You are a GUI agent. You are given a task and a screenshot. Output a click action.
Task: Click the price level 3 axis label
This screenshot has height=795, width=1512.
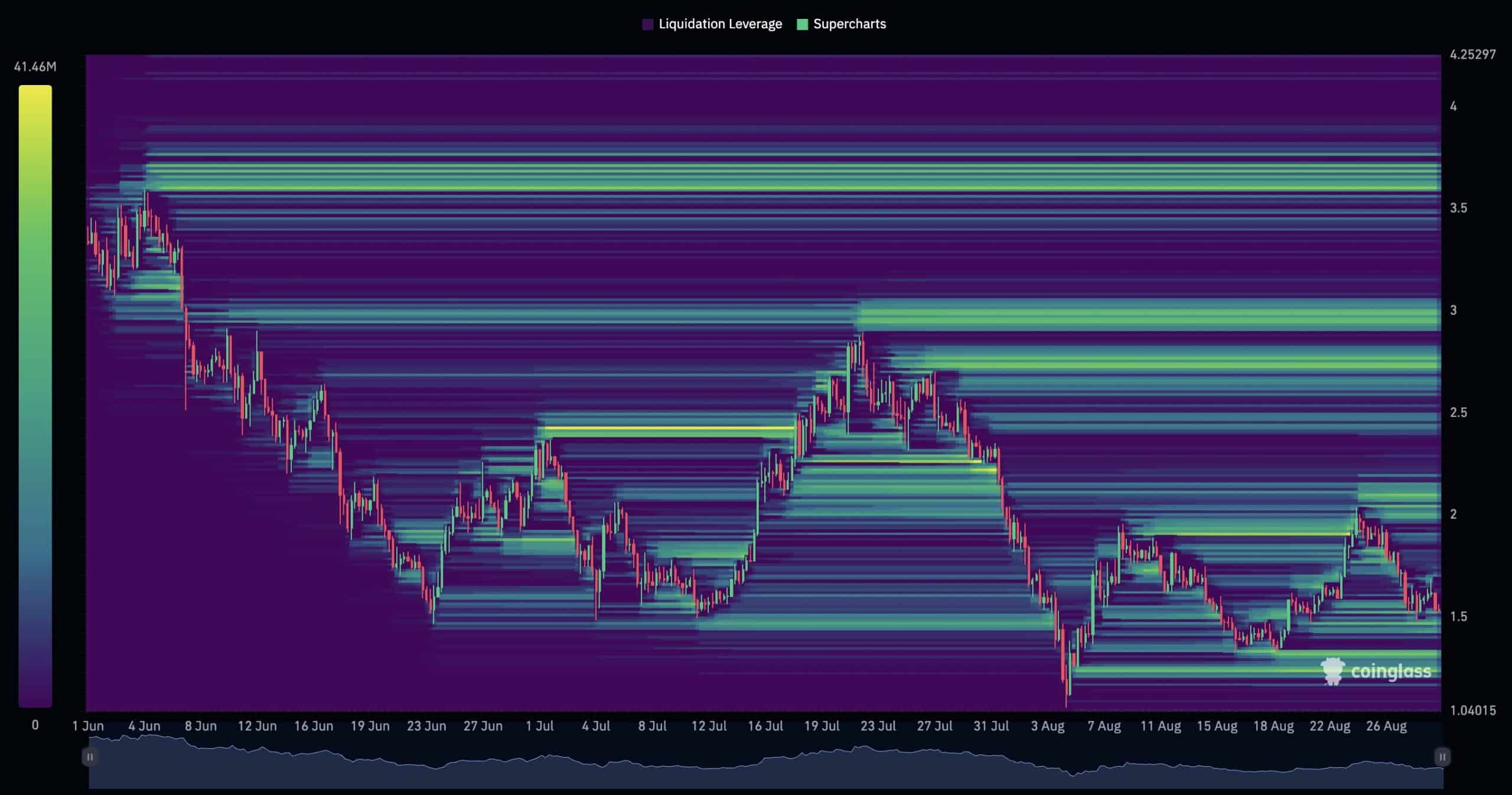click(x=1454, y=310)
